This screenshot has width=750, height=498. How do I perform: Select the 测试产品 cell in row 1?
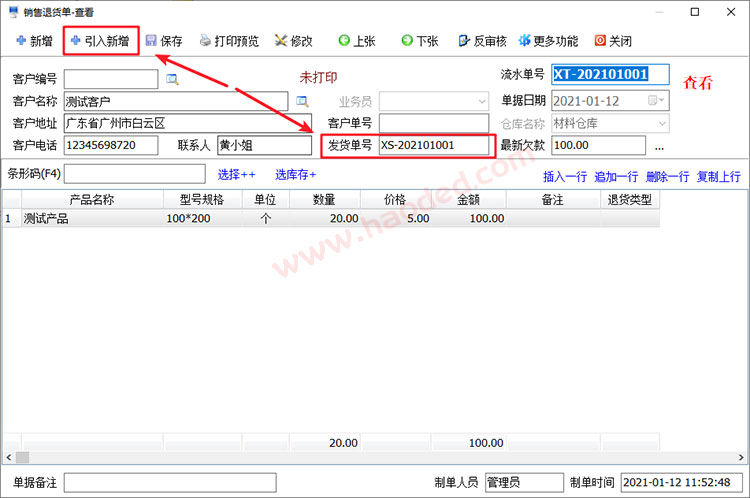point(92,219)
